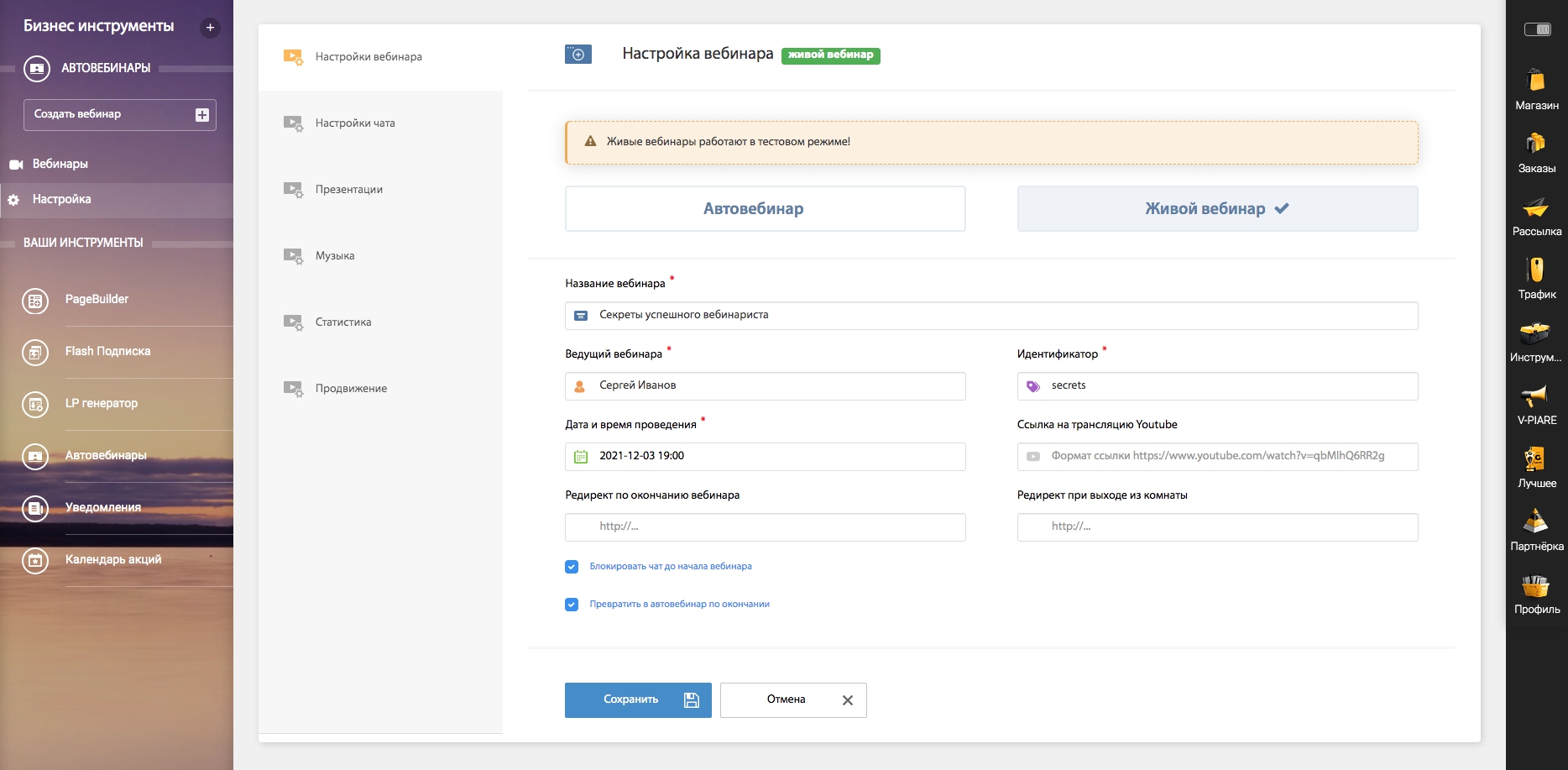Click the Ссылка на трансляцию Youtube field
The image size is (1568, 770).
coord(1217,457)
